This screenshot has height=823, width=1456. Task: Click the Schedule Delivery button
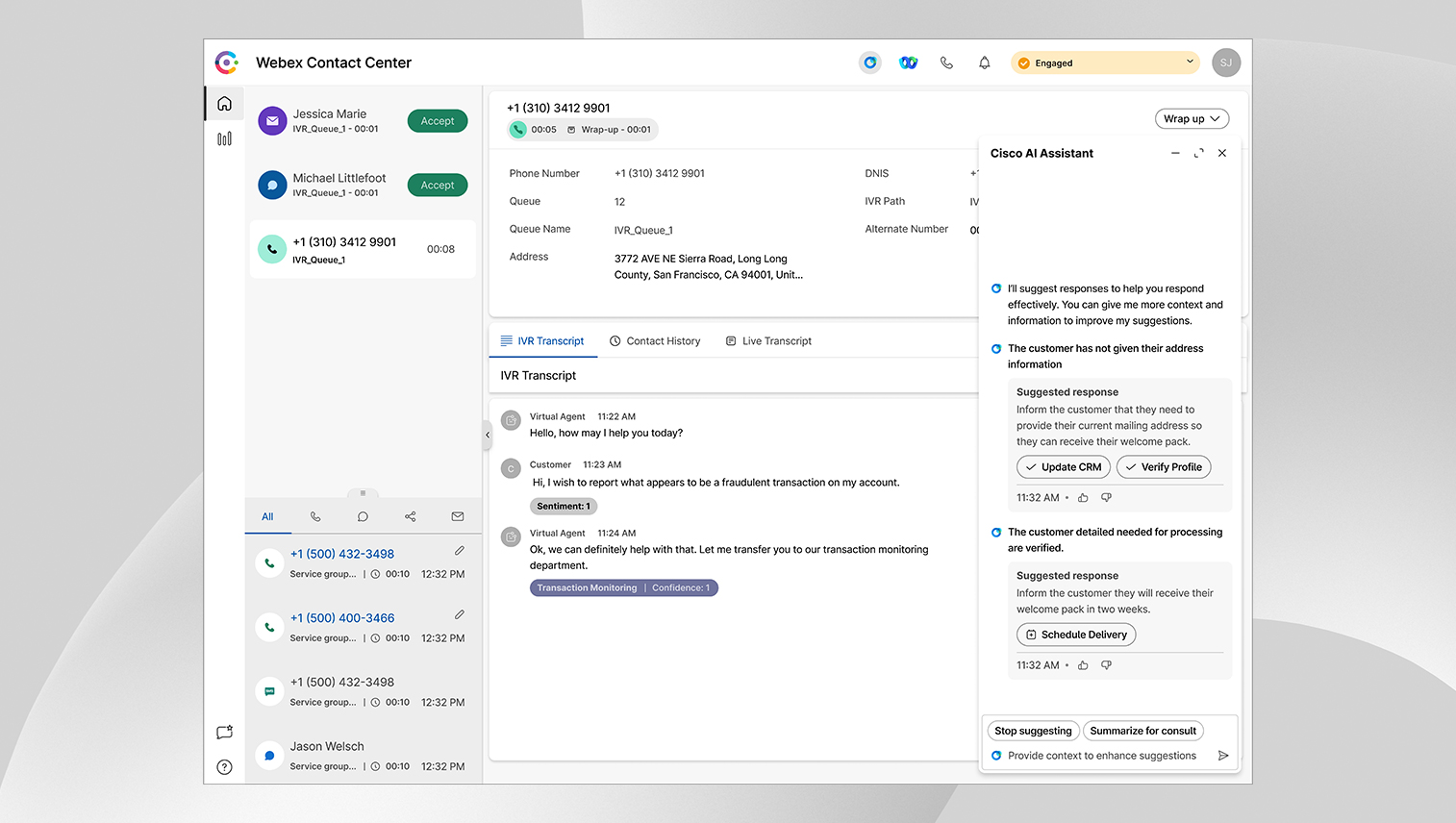[x=1076, y=635]
